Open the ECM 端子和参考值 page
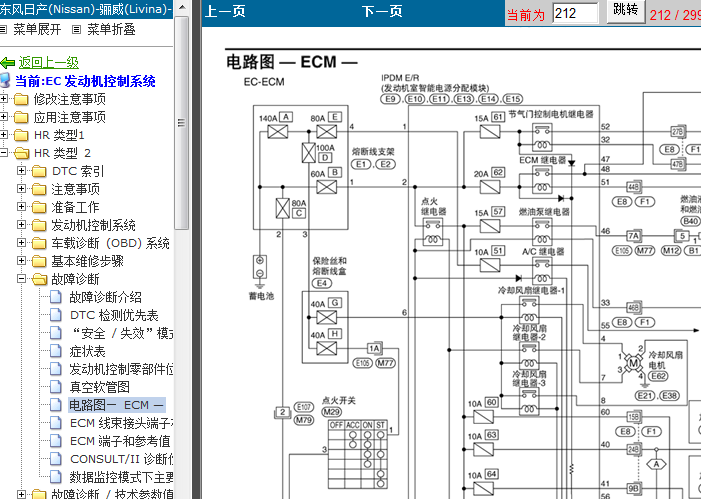The width and height of the screenshot is (701, 499). [120, 441]
